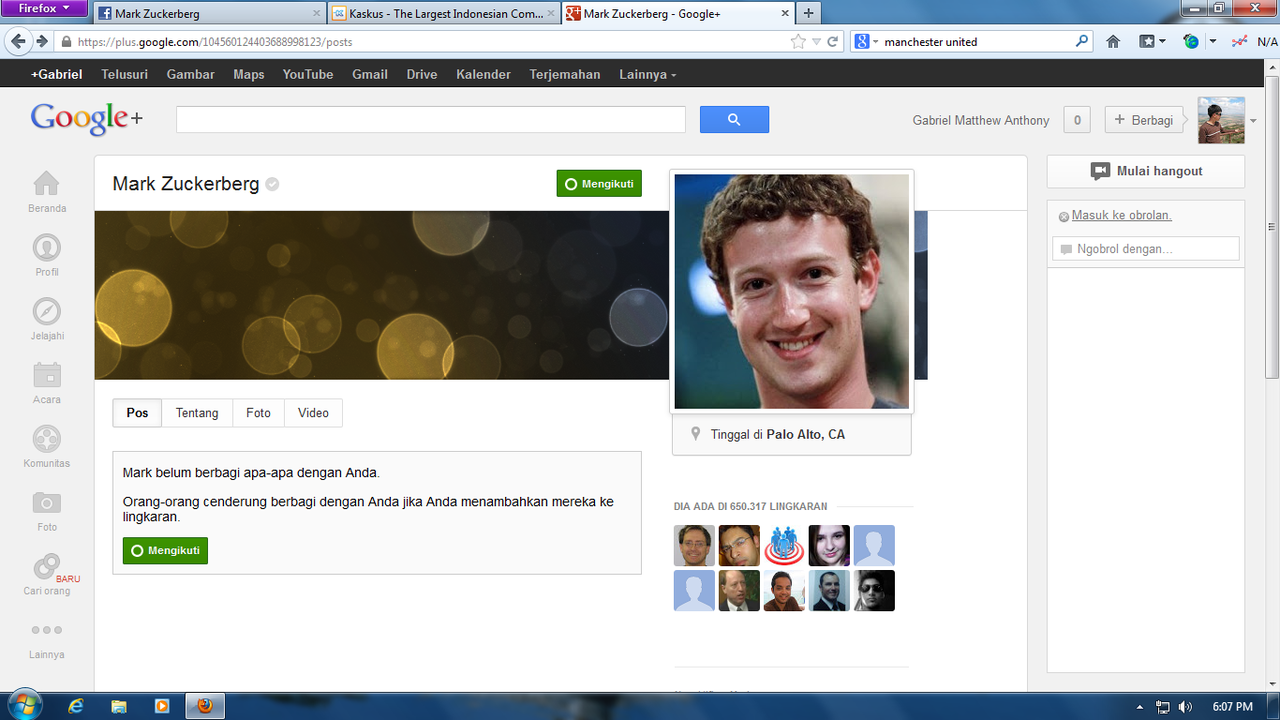Switch to the Kaskus browser tab
This screenshot has width=1280, height=720.
click(x=444, y=14)
